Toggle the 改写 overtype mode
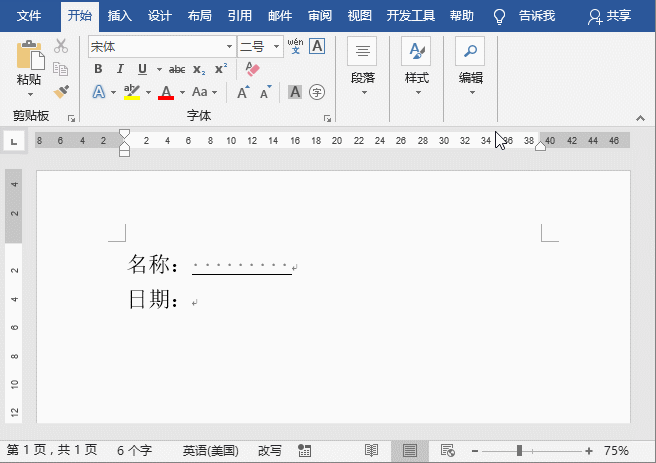The width and height of the screenshot is (656, 463). click(269, 450)
